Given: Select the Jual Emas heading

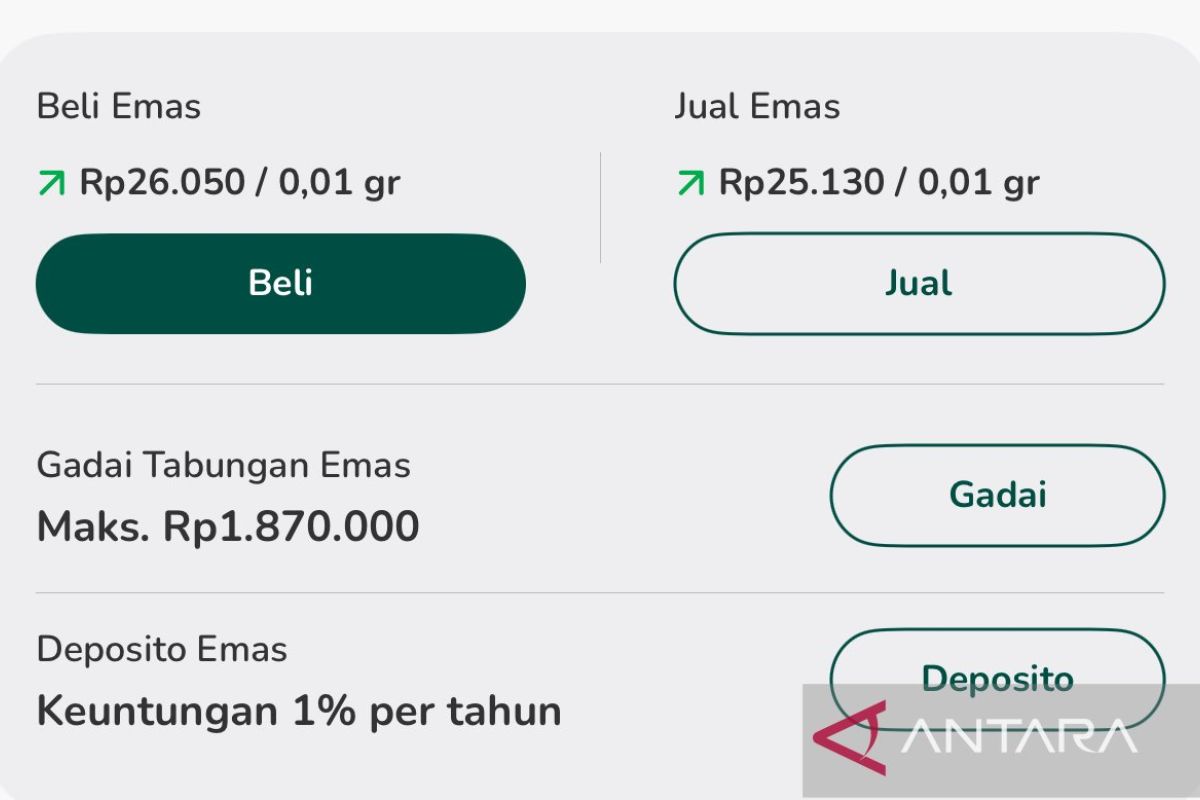Looking at the screenshot, I should [757, 107].
